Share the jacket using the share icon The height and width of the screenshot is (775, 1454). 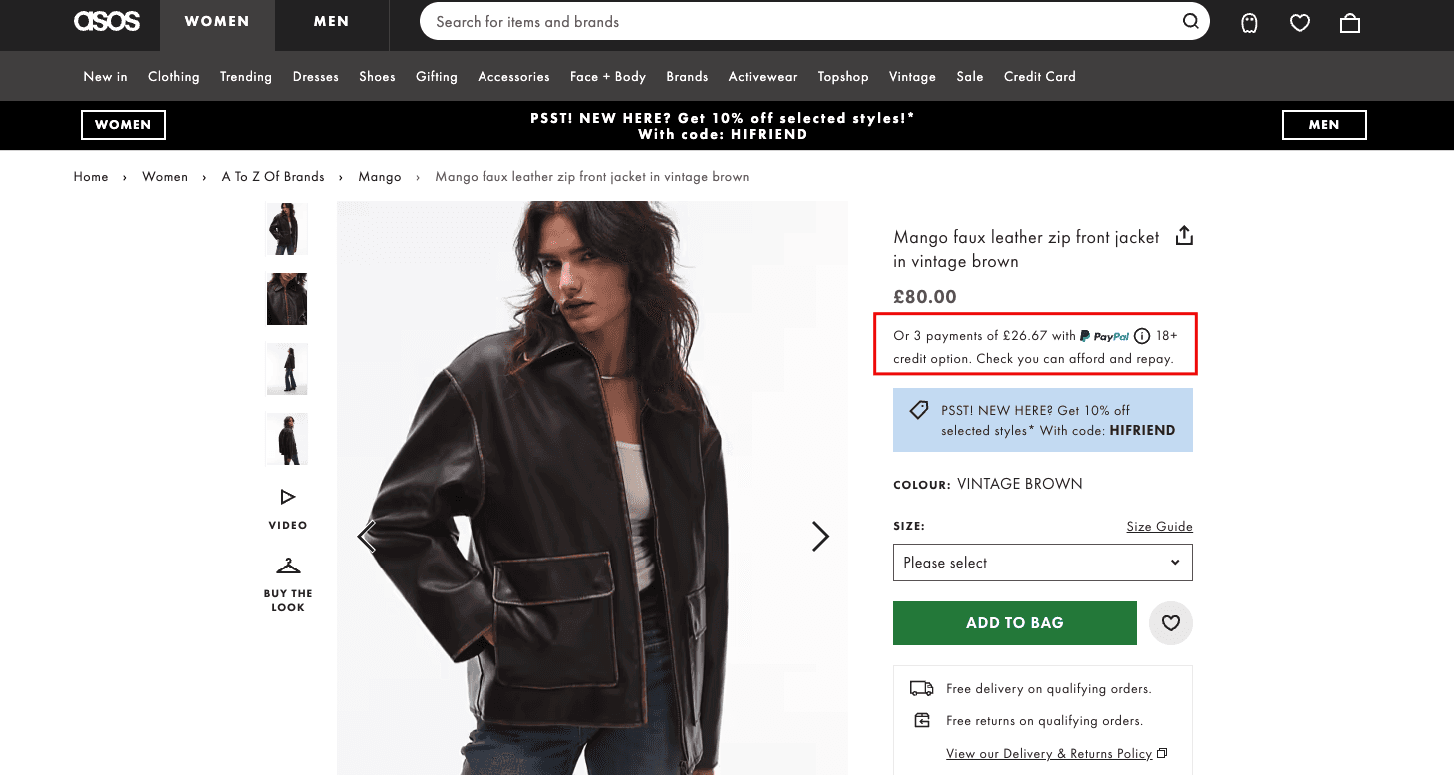(1184, 235)
